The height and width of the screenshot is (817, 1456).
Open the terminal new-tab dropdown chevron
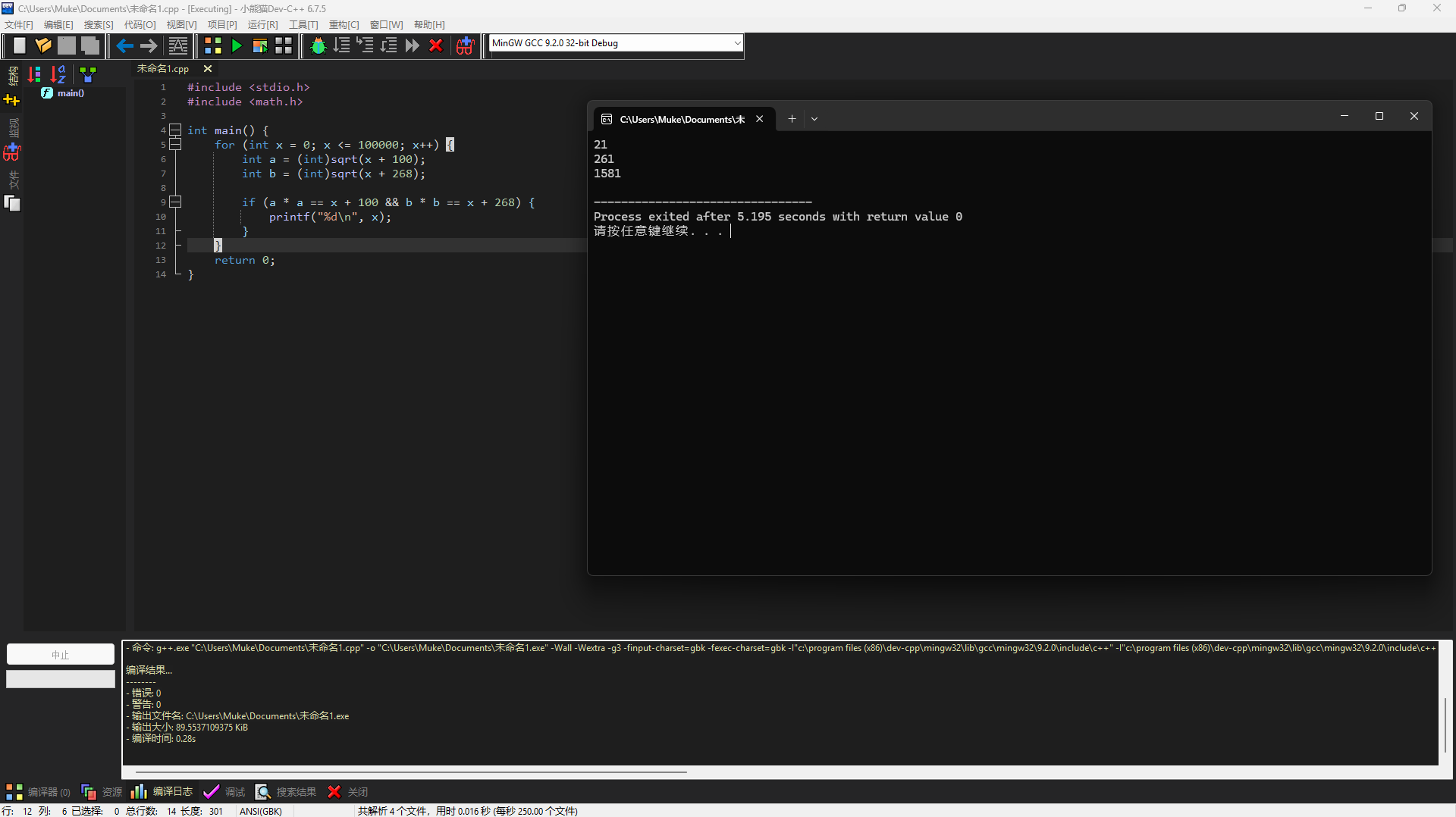tap(814, 119)
